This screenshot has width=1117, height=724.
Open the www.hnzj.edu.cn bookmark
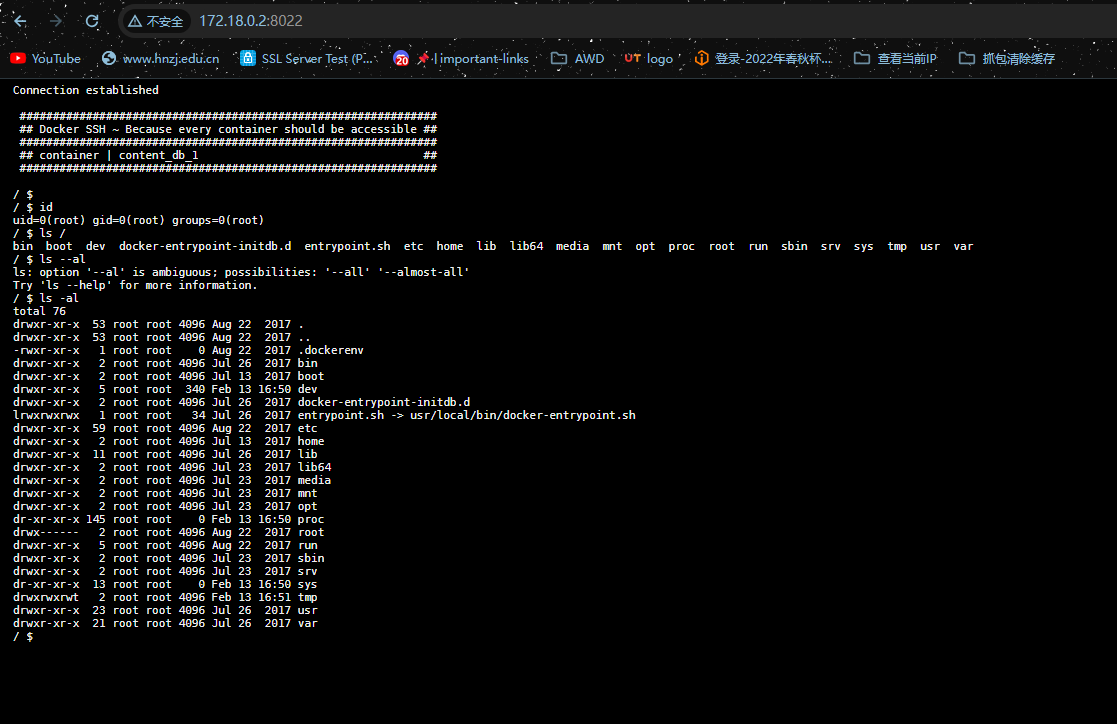click(x=160, y=58)
